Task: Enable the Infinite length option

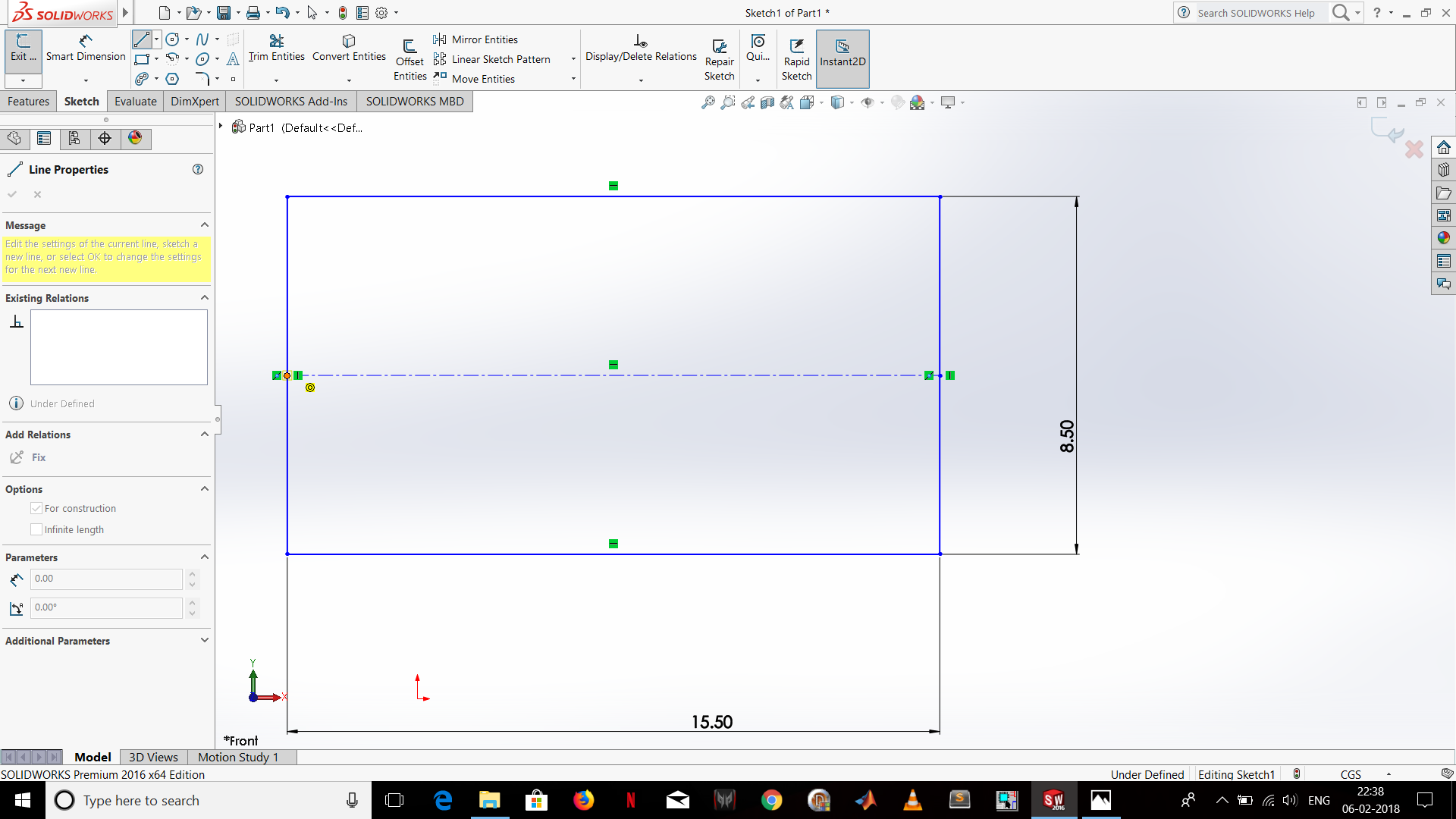Action: (36, 529)
